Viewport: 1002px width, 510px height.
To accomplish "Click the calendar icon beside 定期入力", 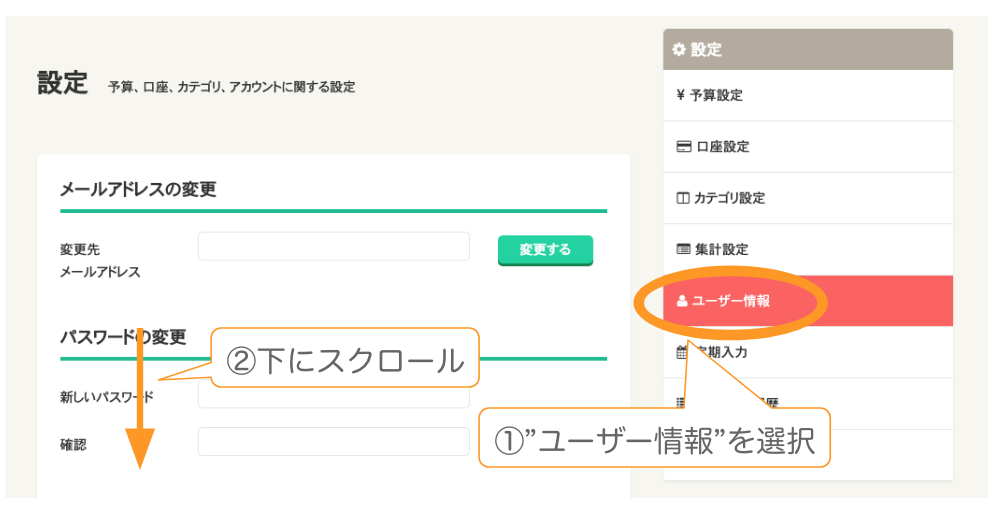I will click(x=681, y=352).
